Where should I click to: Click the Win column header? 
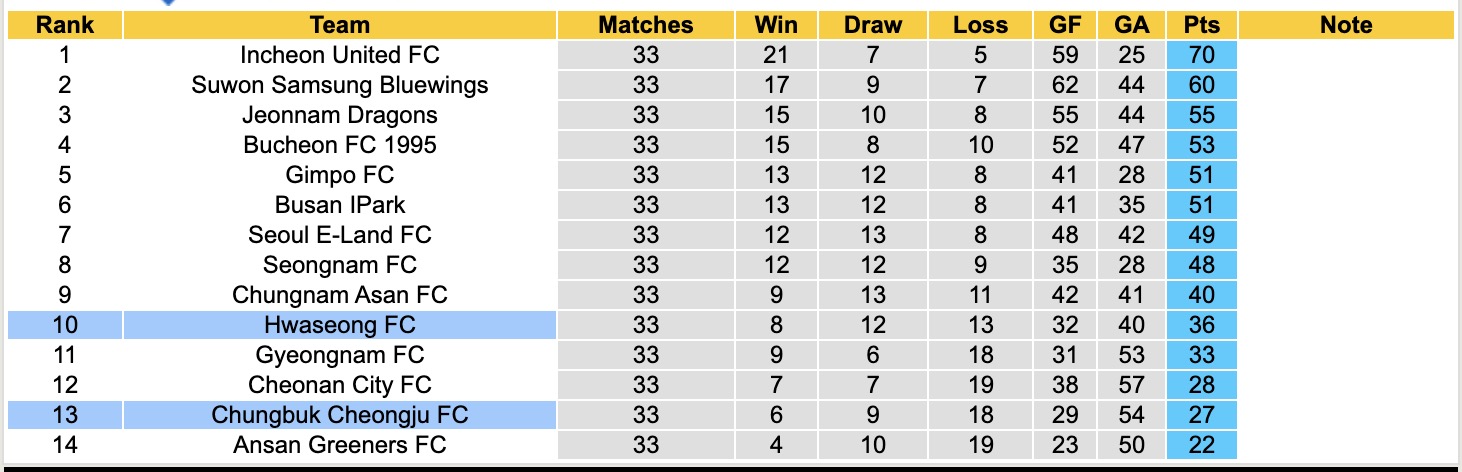click(x=776, y=25)
